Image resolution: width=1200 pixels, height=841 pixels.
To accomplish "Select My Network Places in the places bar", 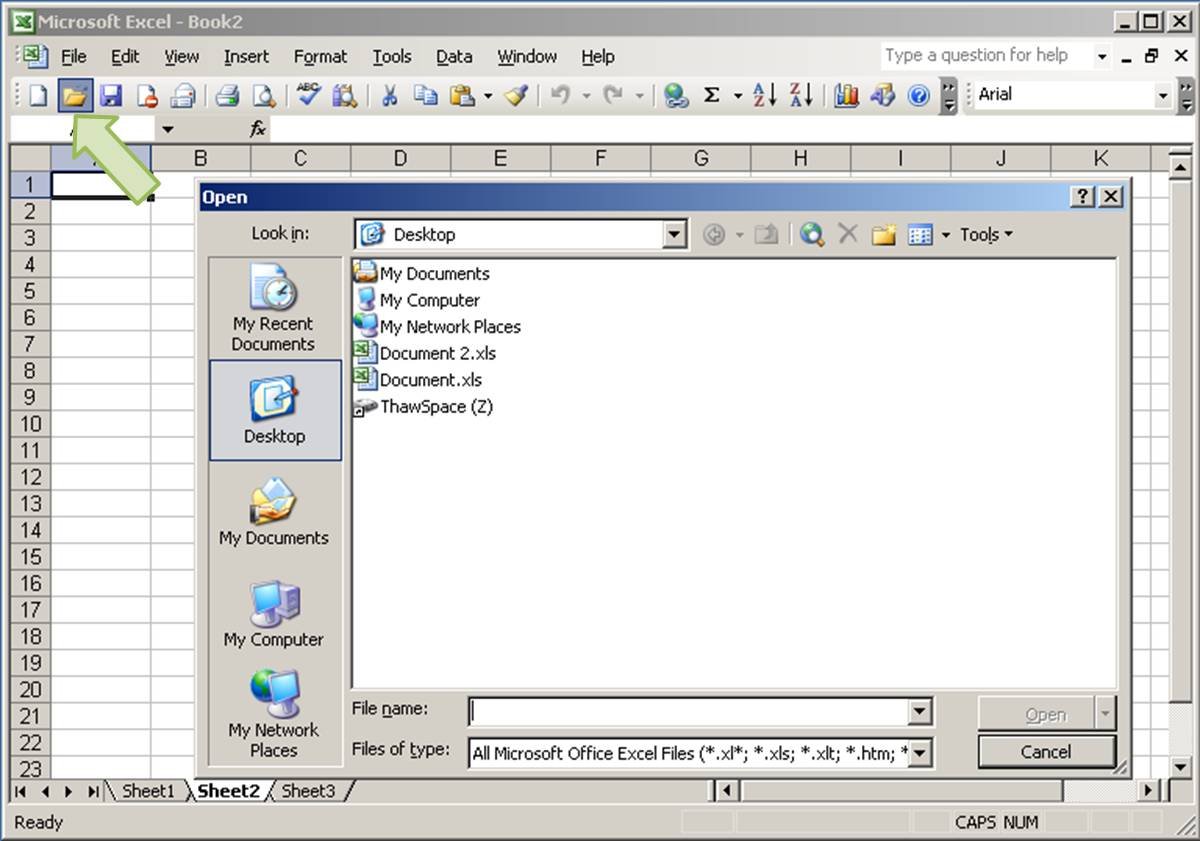I will pyautogui.click(x=274, y=714).
